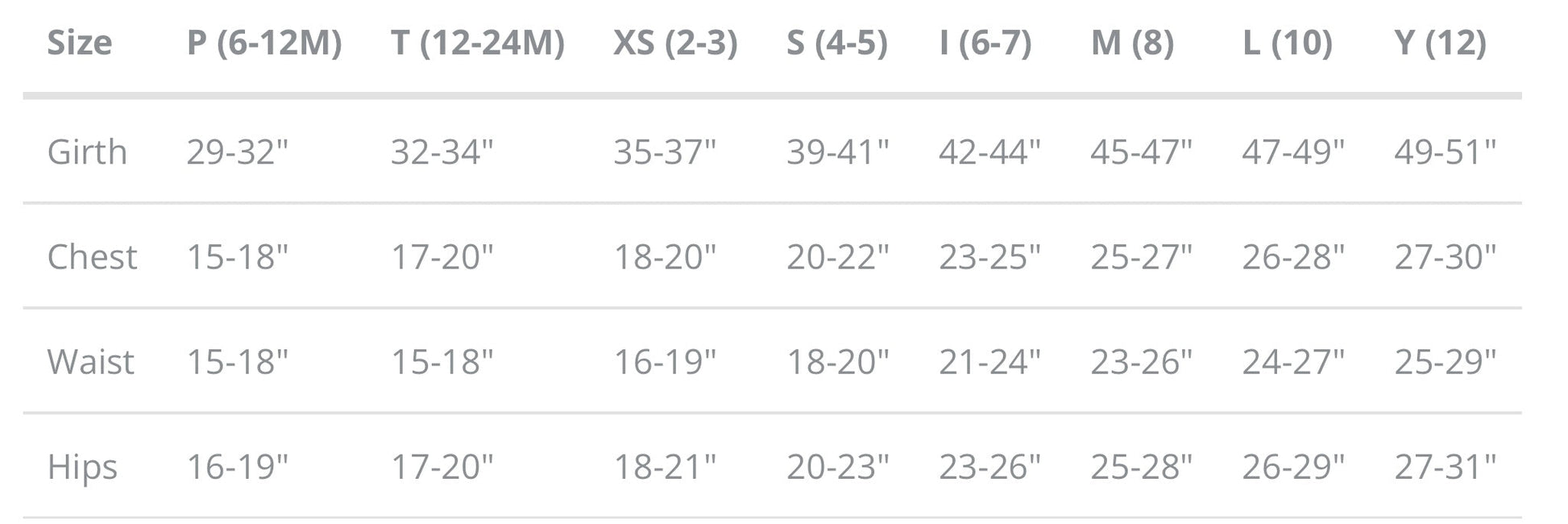The image size is (1568, 524).
Task: Select the L (10) size header
Action: [x=1288, y=43]
